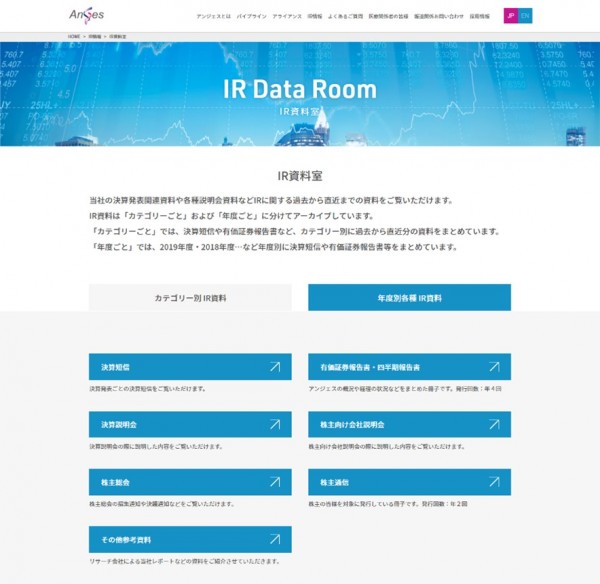Screen dimensions: 600x584
Task: Click the IR情報 breadcrumb link
Action: click(95, 36)
